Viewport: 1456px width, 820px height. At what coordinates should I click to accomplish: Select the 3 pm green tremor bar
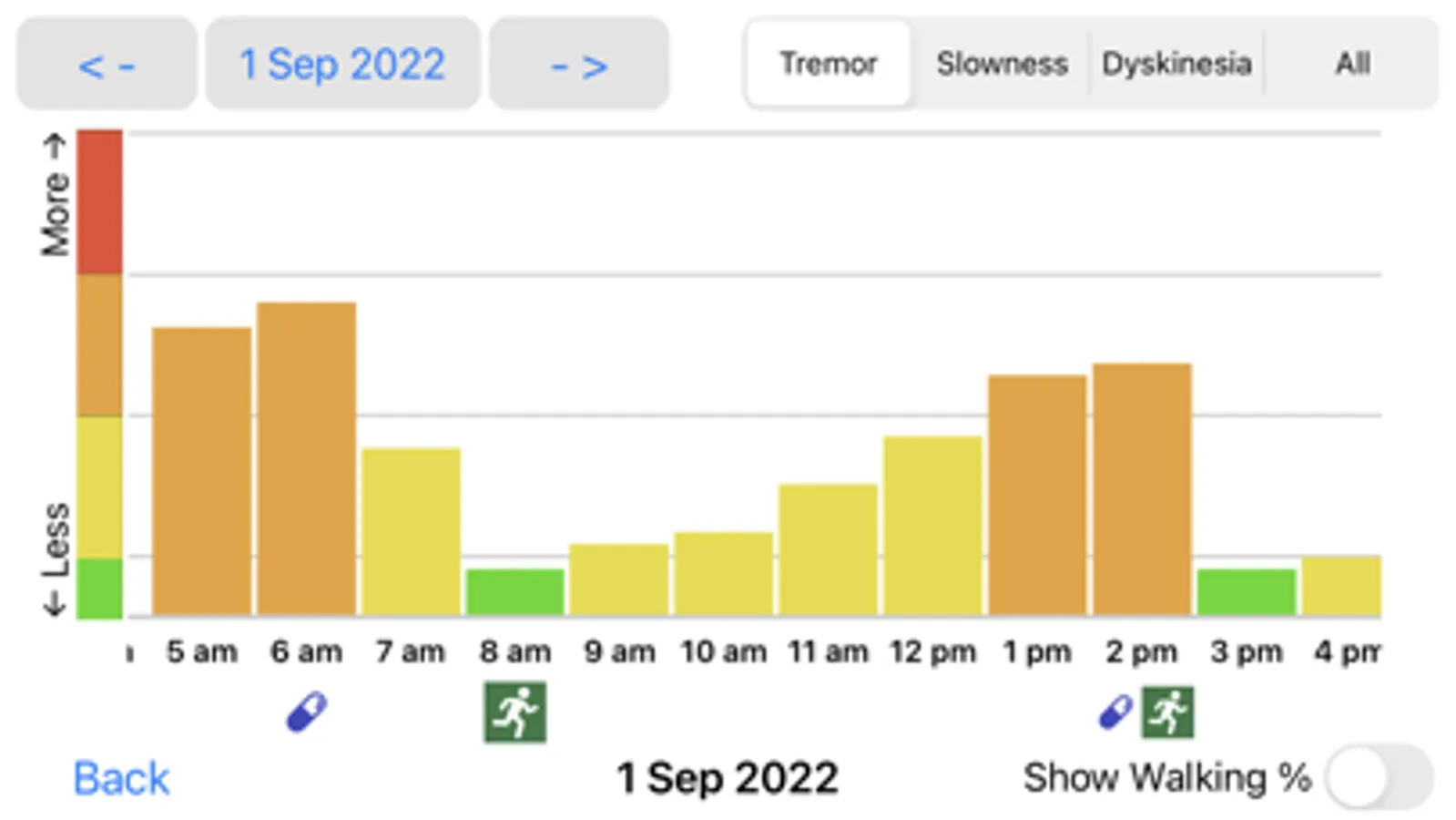[x=1246, y=592]
